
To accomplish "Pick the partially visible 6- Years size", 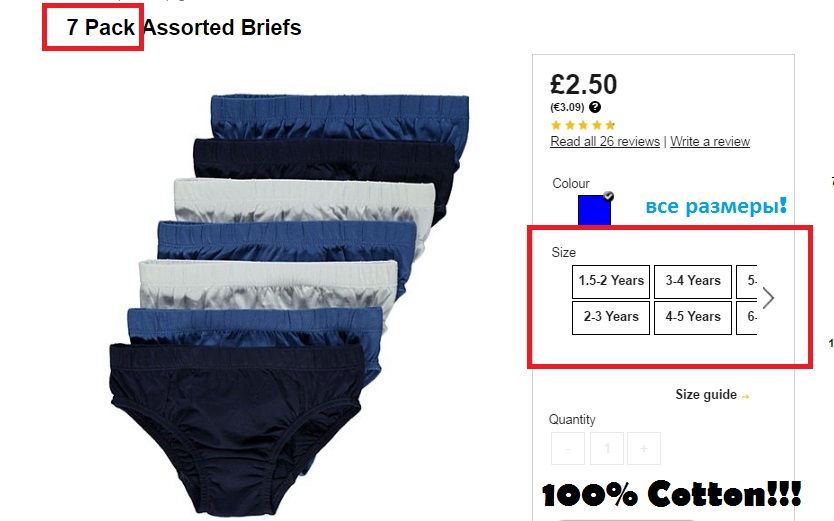I will [747, 318].
